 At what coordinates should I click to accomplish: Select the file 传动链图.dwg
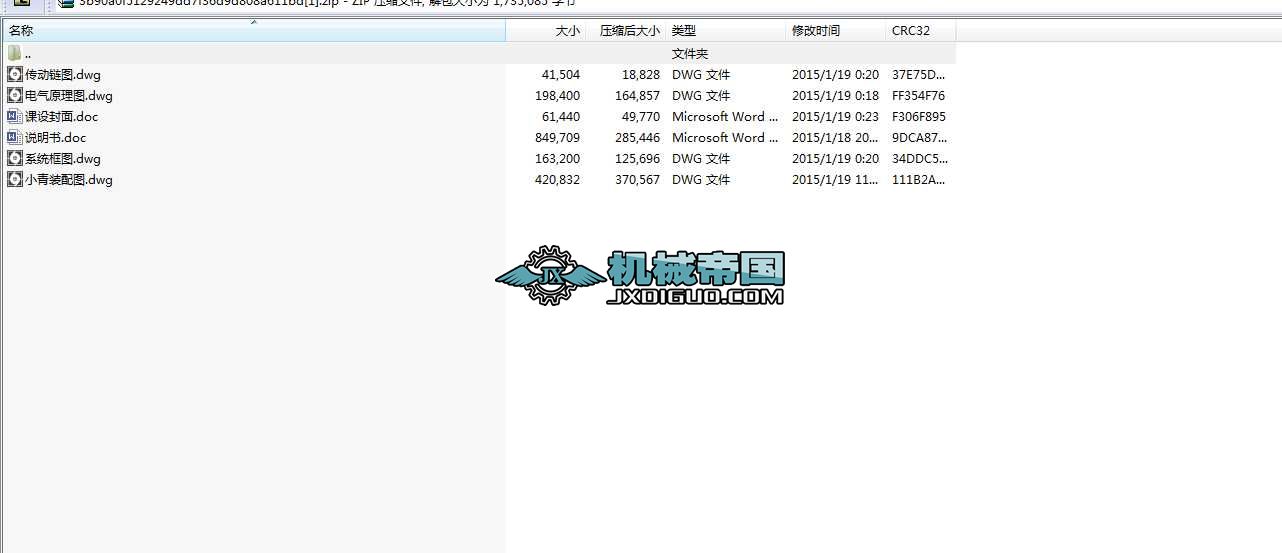[63, 75]
